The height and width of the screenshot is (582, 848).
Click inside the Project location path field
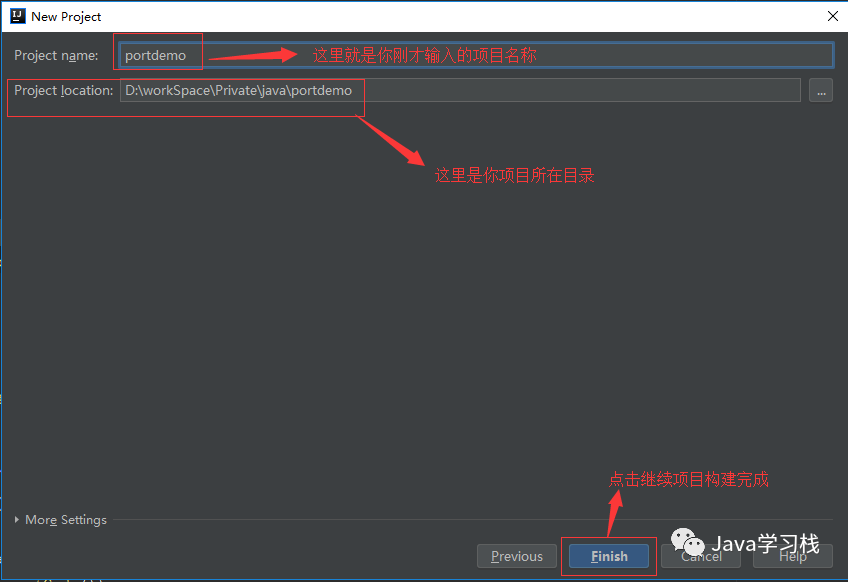460,90
